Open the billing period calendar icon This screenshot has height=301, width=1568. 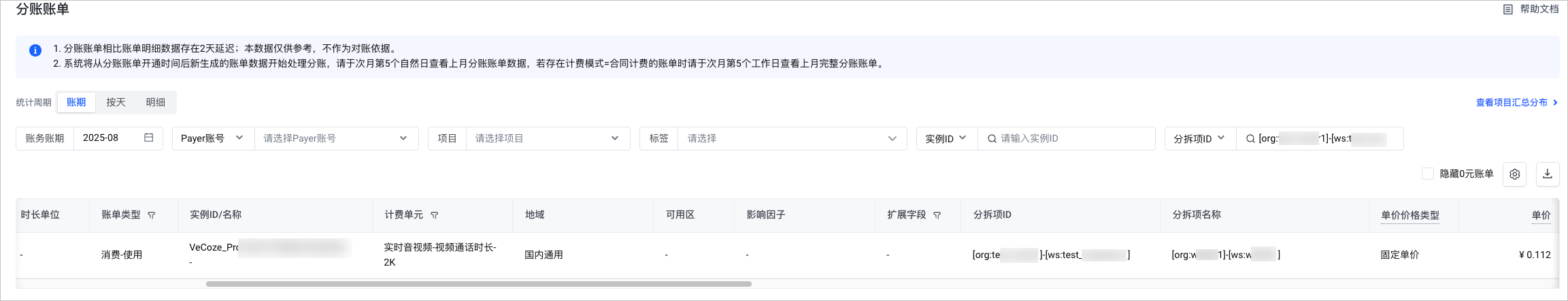tap(148, 138)
